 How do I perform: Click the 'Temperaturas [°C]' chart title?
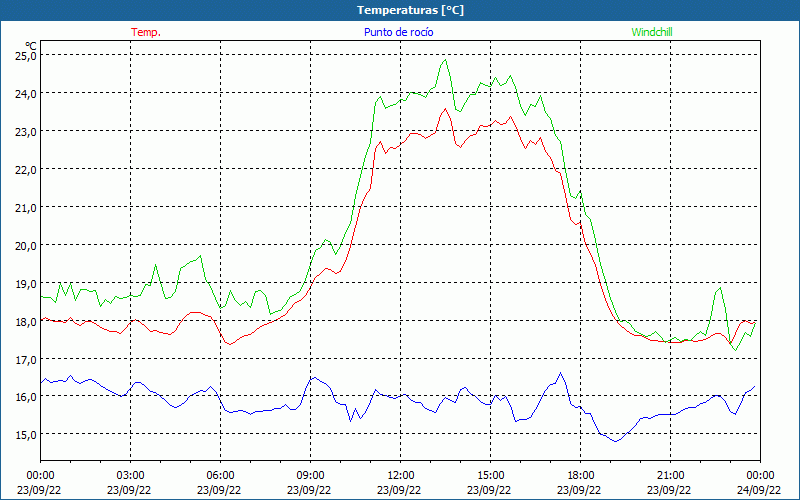(x=410, y=10)
